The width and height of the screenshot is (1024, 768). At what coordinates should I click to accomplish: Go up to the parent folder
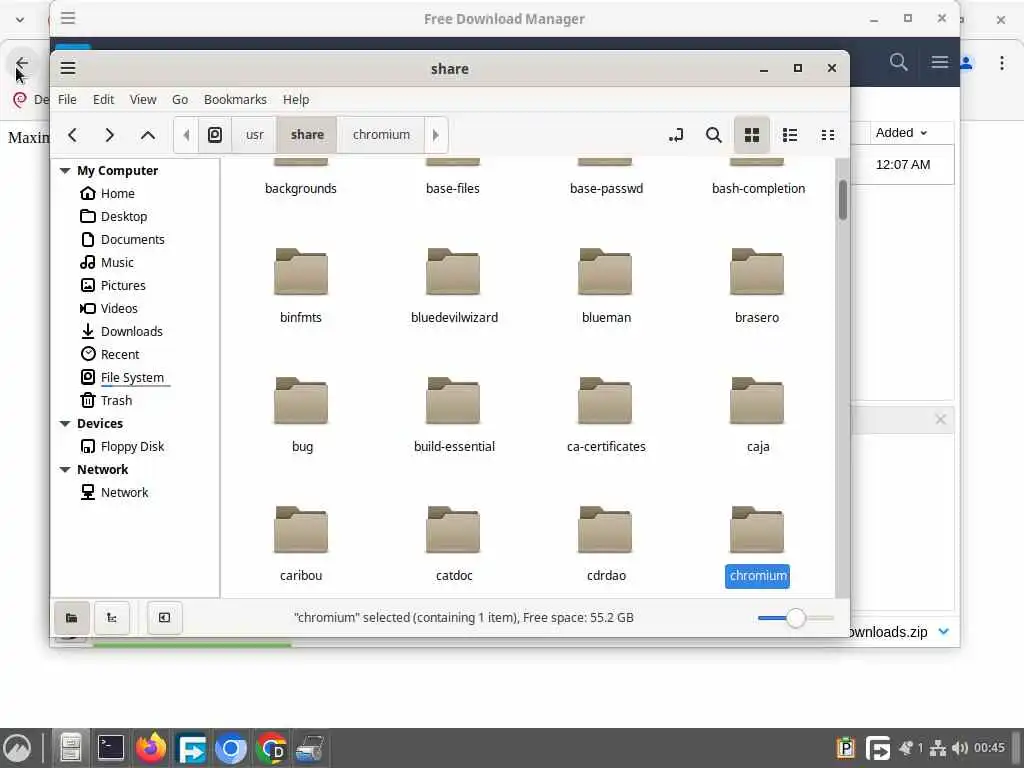(x=148, y=135)
